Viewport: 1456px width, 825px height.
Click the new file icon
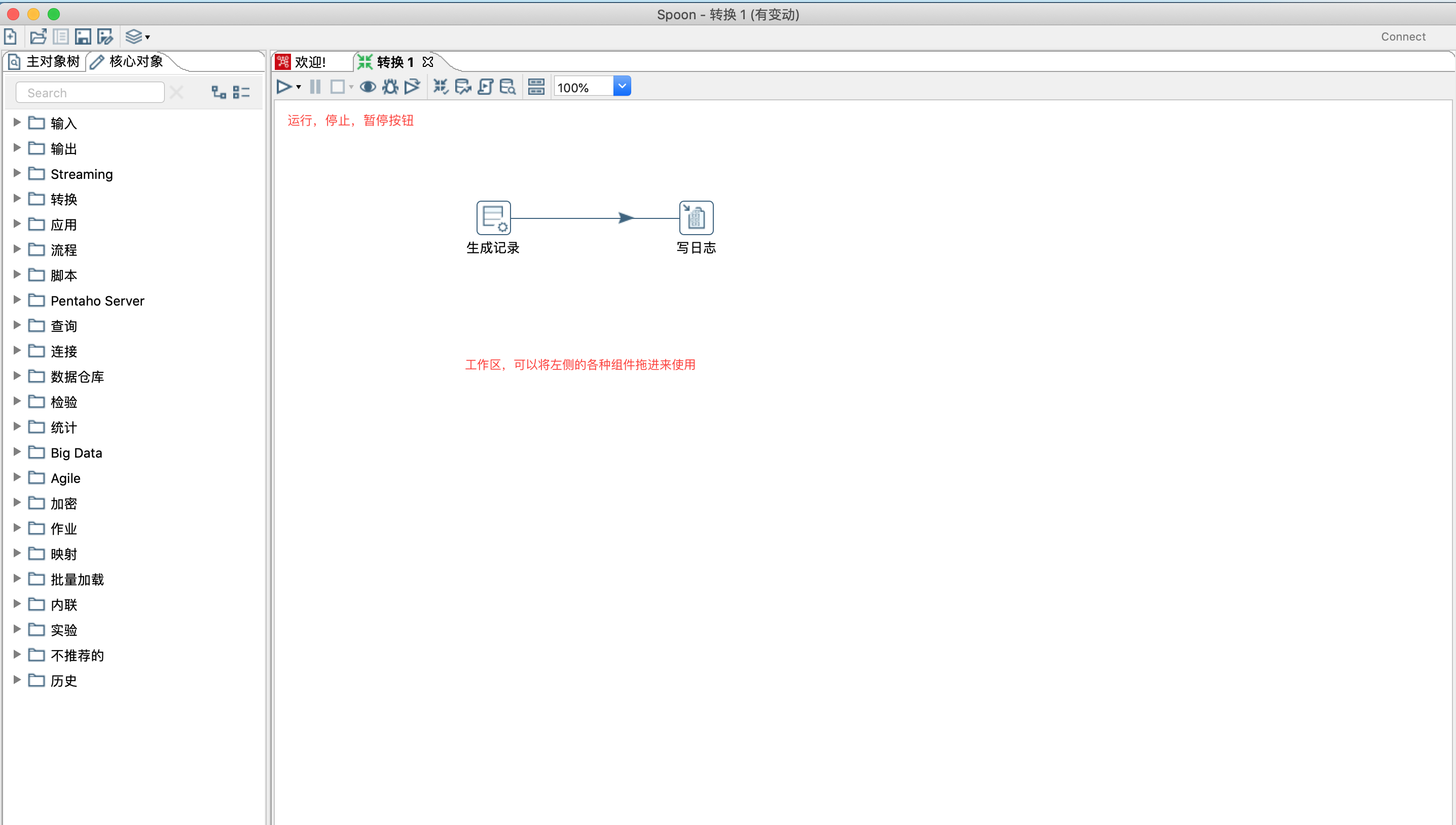coord(10,37)
